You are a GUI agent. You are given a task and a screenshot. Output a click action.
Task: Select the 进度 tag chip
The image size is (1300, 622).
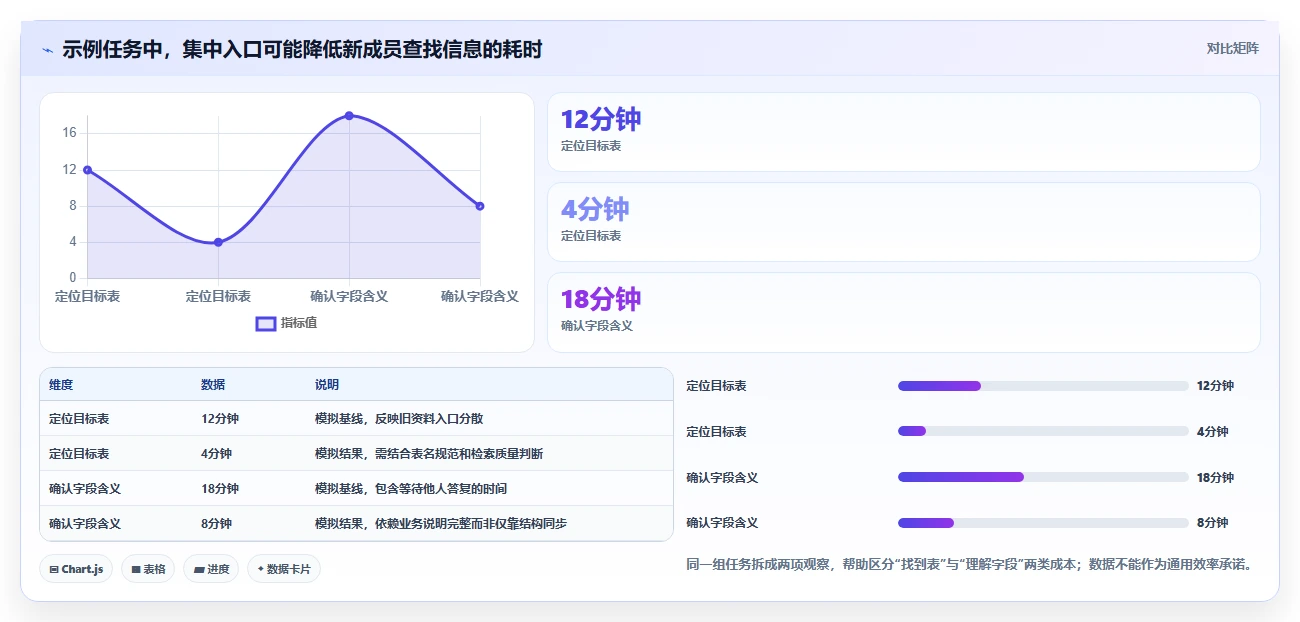coord(211,569)
